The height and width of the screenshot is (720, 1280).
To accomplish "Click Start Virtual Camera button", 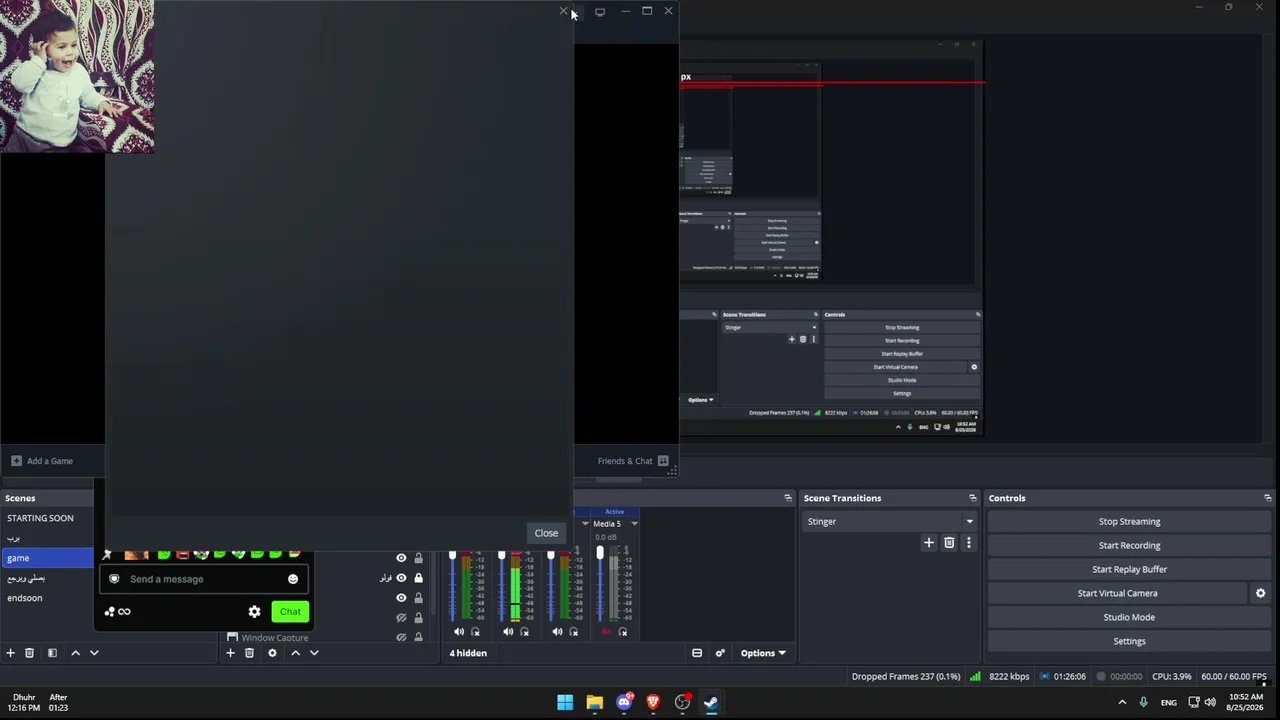I will [x=1117, y=593].
